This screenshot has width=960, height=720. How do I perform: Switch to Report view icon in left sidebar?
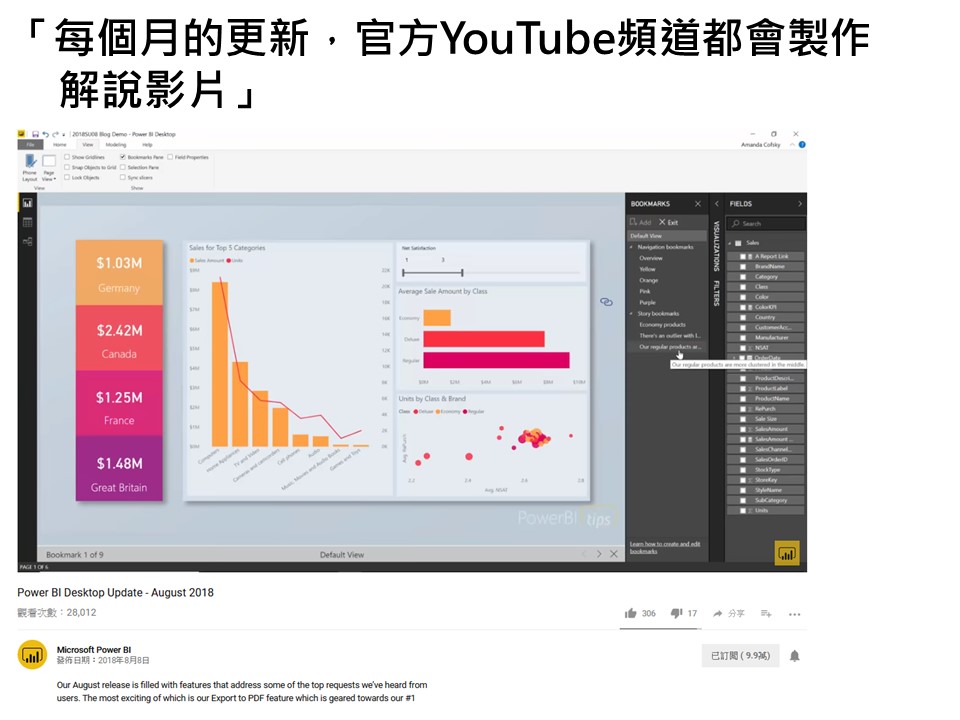[x=28, y=203]
